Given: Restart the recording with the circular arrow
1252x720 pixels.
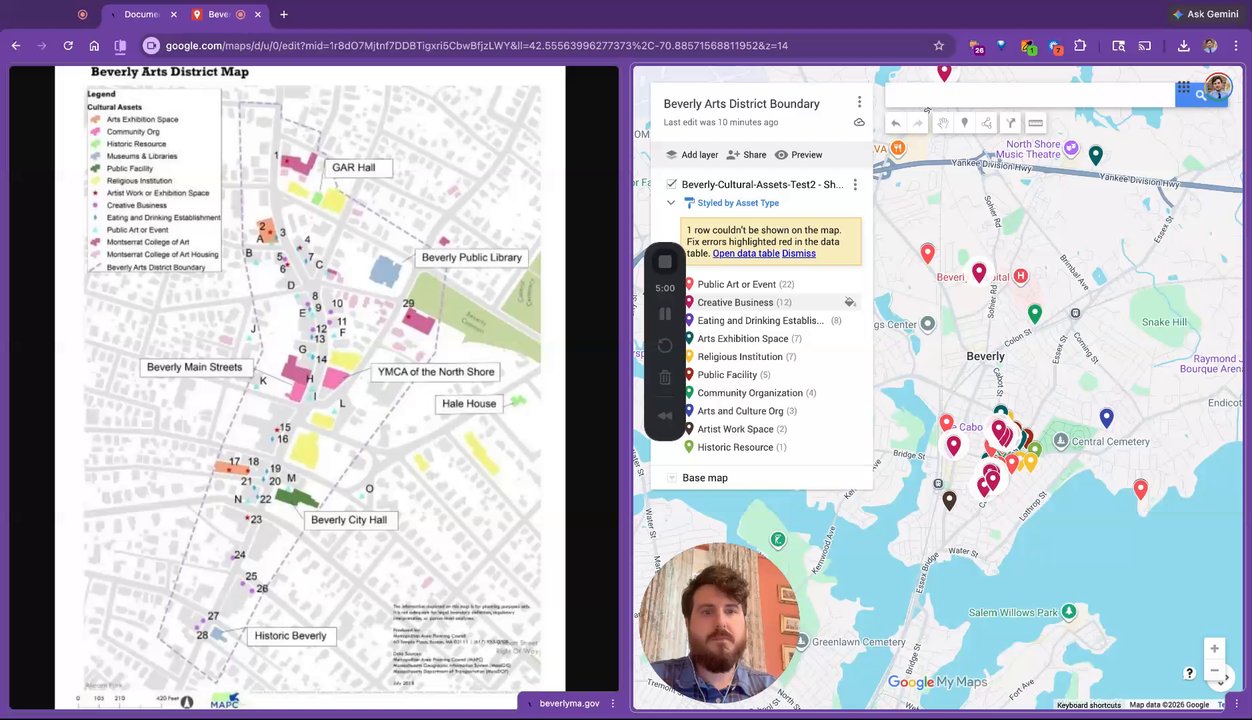Looking at the screenshot, I should (x=665, y=346).
